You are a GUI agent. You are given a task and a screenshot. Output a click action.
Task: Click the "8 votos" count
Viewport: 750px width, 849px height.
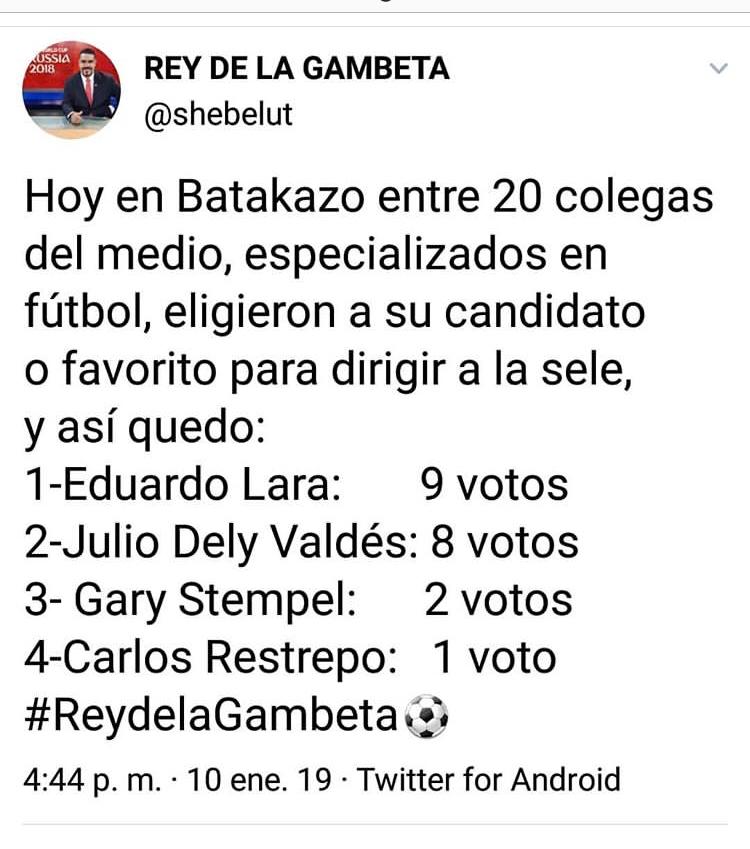coord(505,542)
